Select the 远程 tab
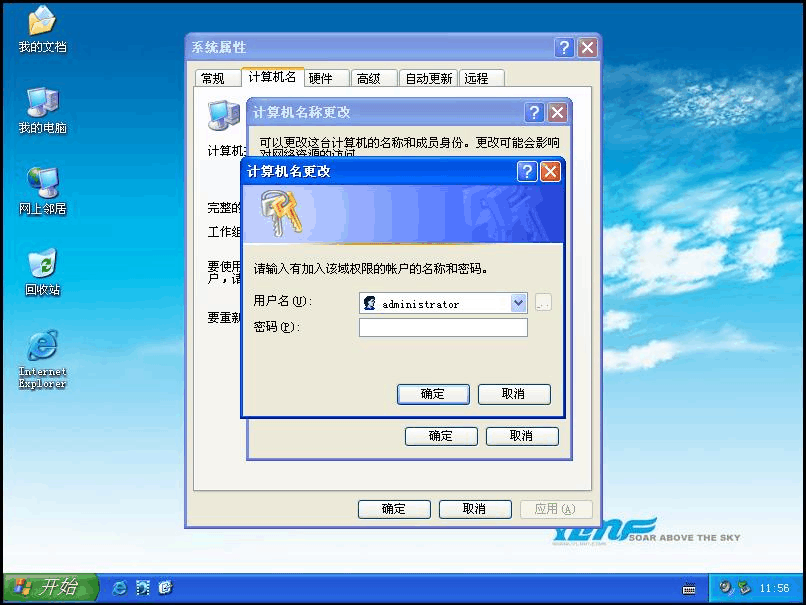The width and height of the screenshot is (806, 605). tap(477, 79)
